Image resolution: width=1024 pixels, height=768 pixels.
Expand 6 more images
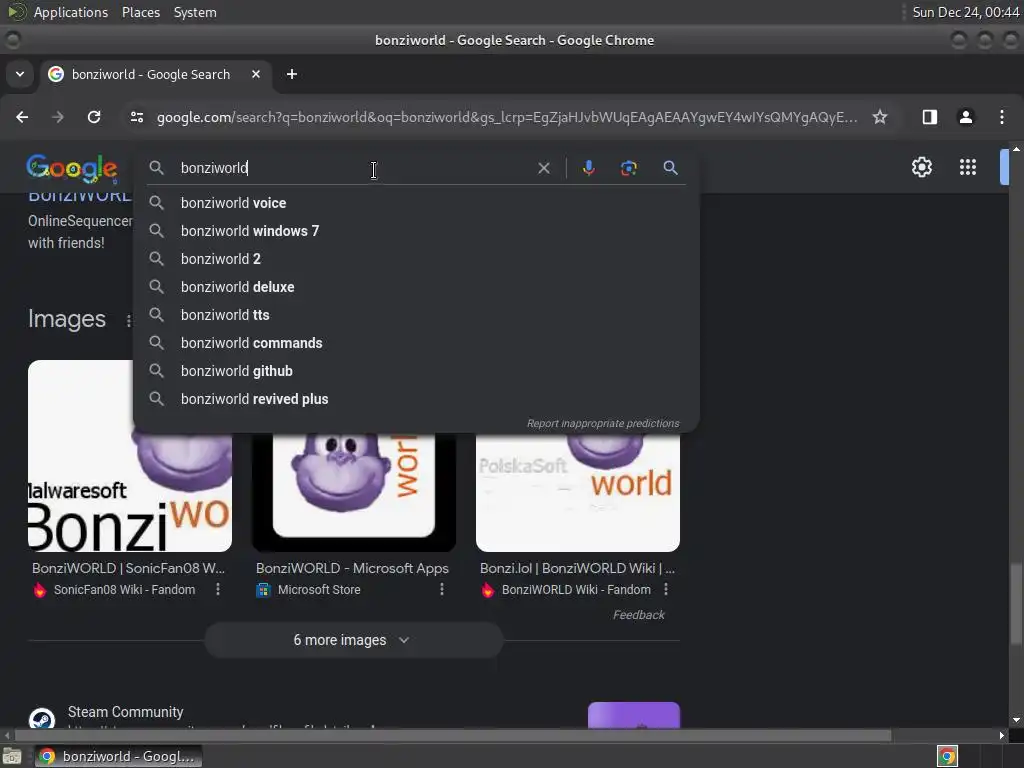[353, 640]
